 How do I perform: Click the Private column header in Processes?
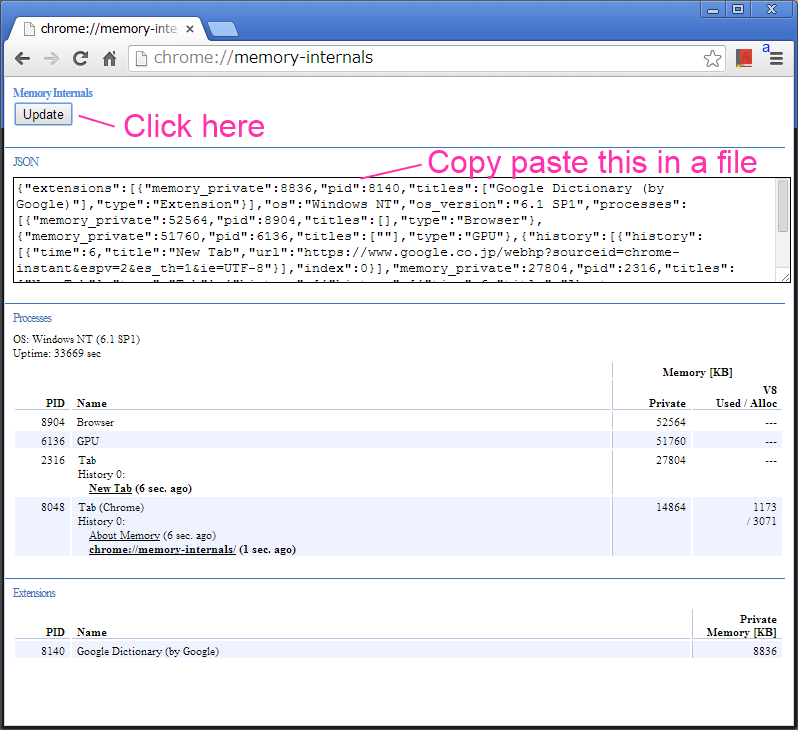coord(667,403)
